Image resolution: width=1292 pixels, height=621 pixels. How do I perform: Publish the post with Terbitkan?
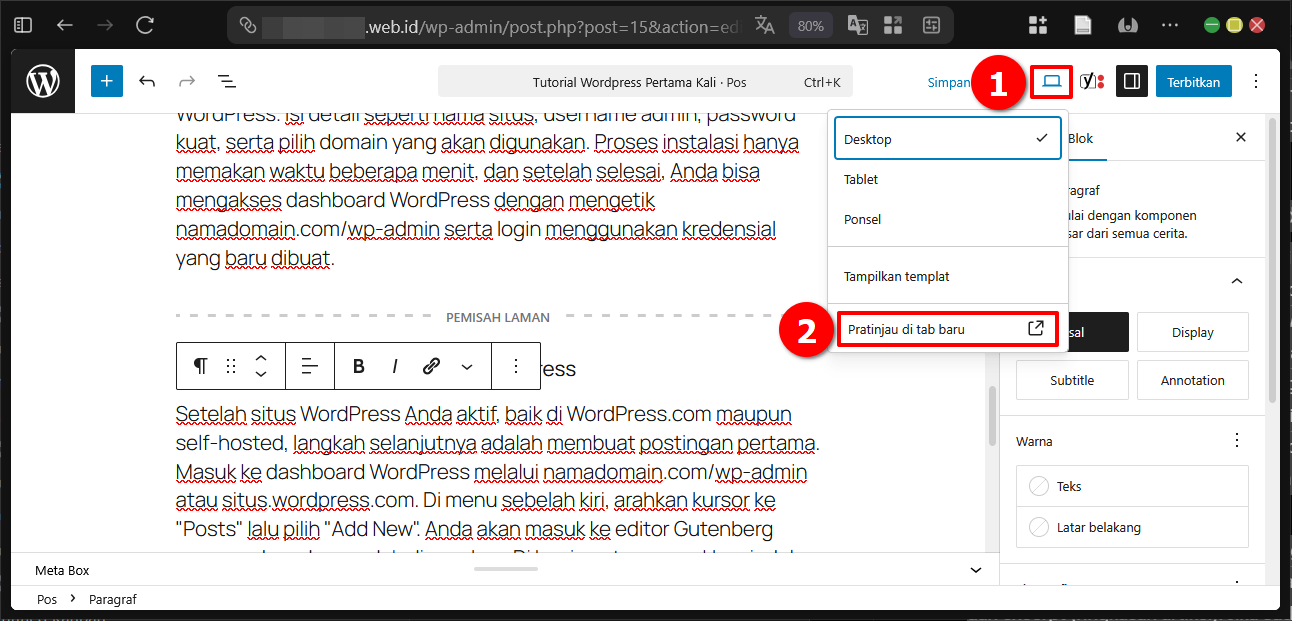1193,80
